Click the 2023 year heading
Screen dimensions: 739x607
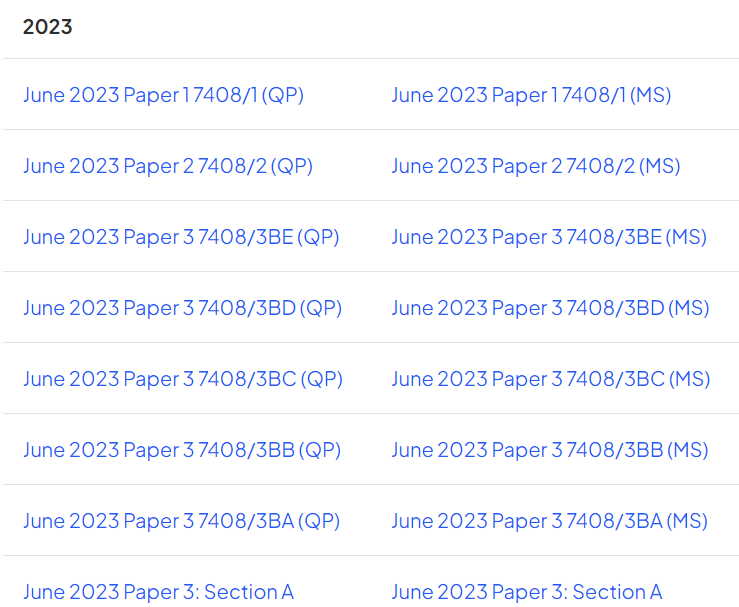(x=48, y=27)
